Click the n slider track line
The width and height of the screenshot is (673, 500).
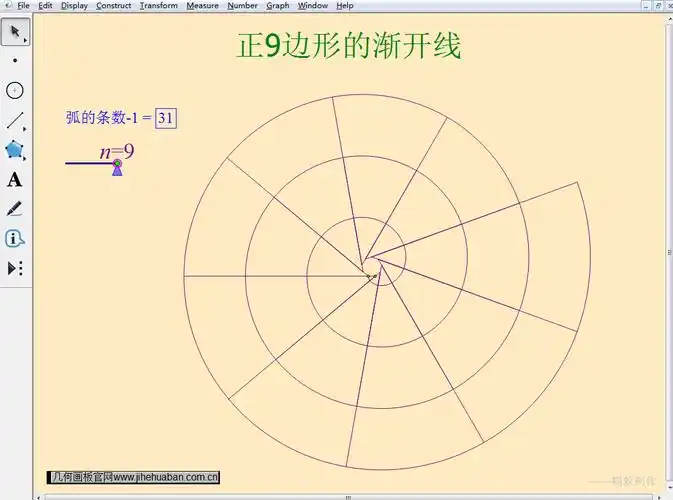click(x=89, y=163)
